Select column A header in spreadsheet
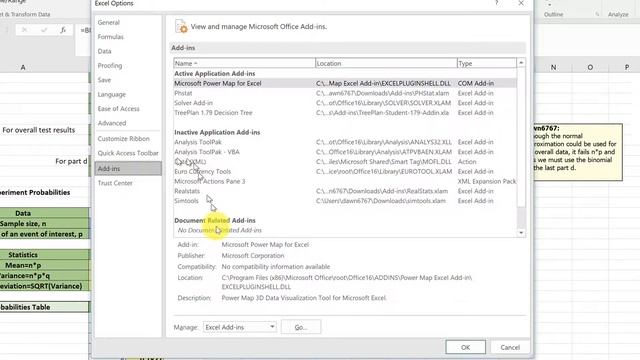Viewport: 640px width, 360px height. click(23, 67)
